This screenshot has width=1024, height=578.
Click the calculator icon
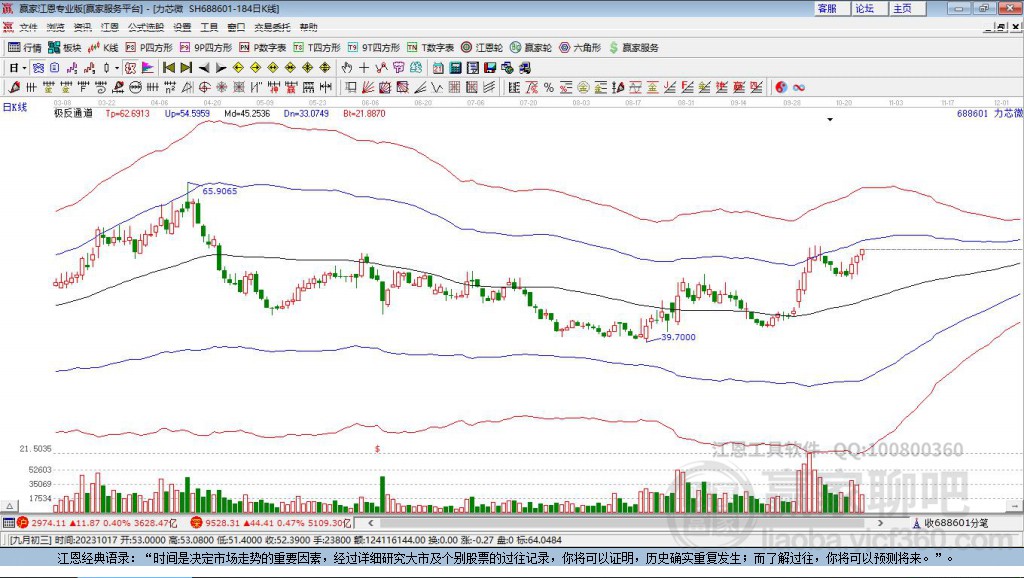[456, 68]
